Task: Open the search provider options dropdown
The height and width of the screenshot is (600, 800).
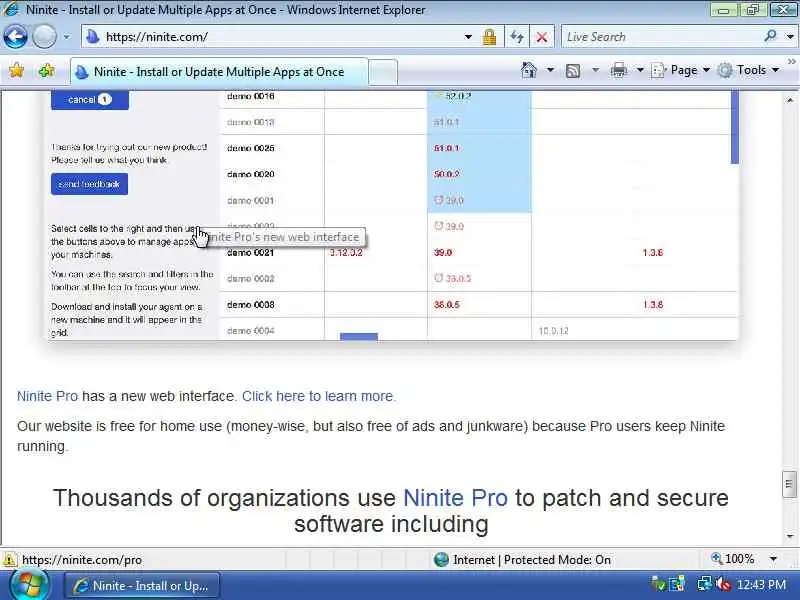Action: (790, 37)
